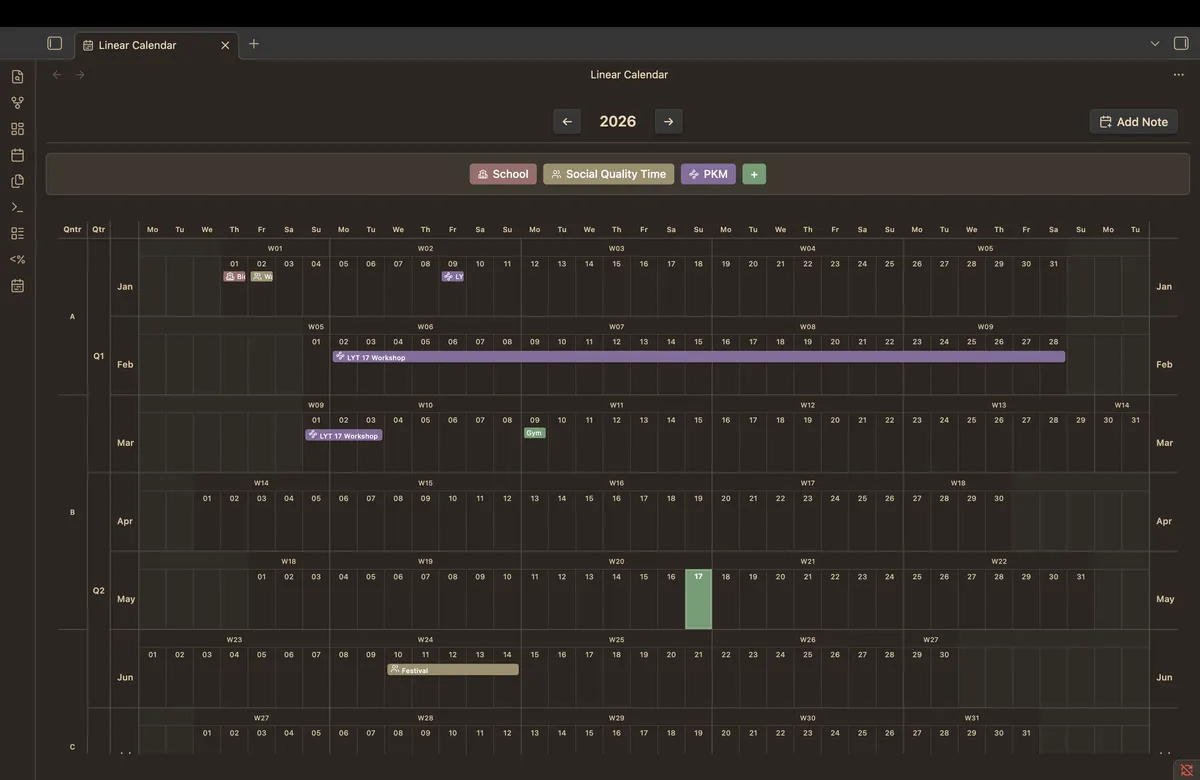Open the LYT 17 Workshop event in March

tap(344, 435)
